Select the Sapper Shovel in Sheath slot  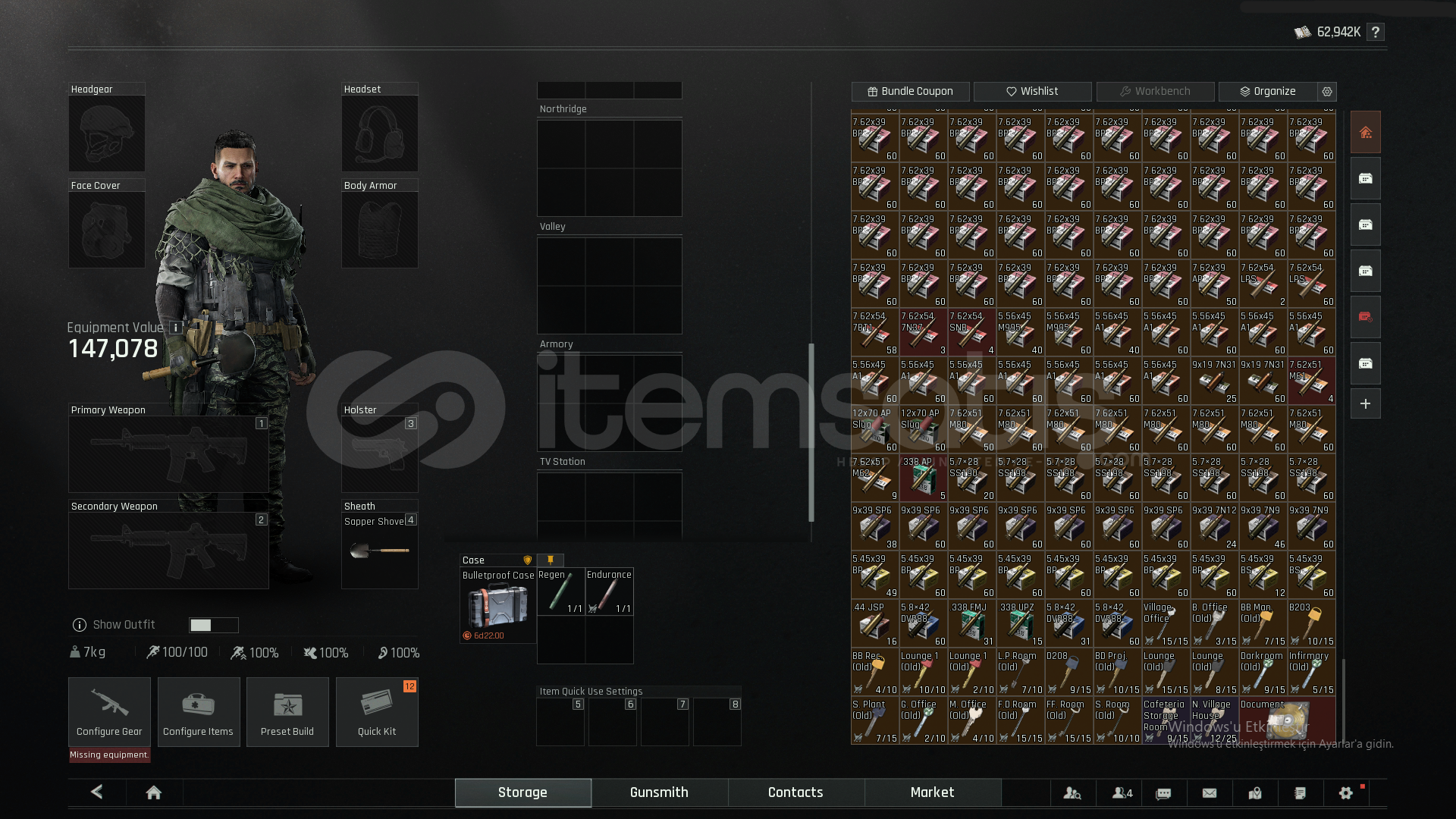click(379, 551)
